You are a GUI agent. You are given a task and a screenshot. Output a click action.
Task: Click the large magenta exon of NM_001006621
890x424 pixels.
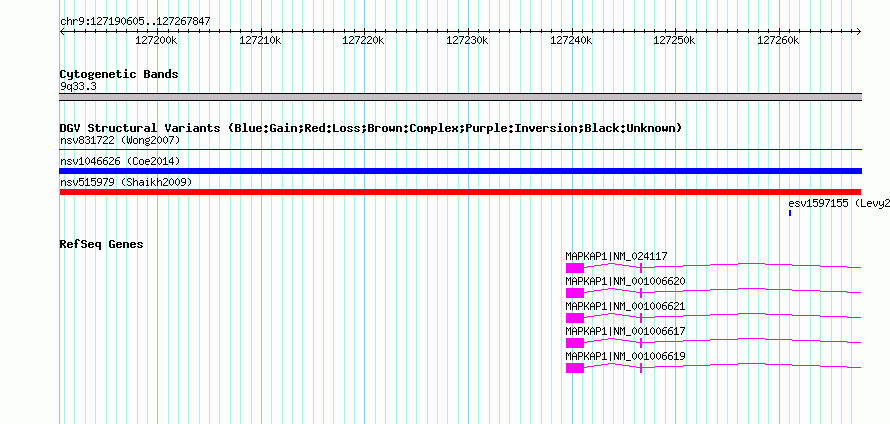(574, 318)
